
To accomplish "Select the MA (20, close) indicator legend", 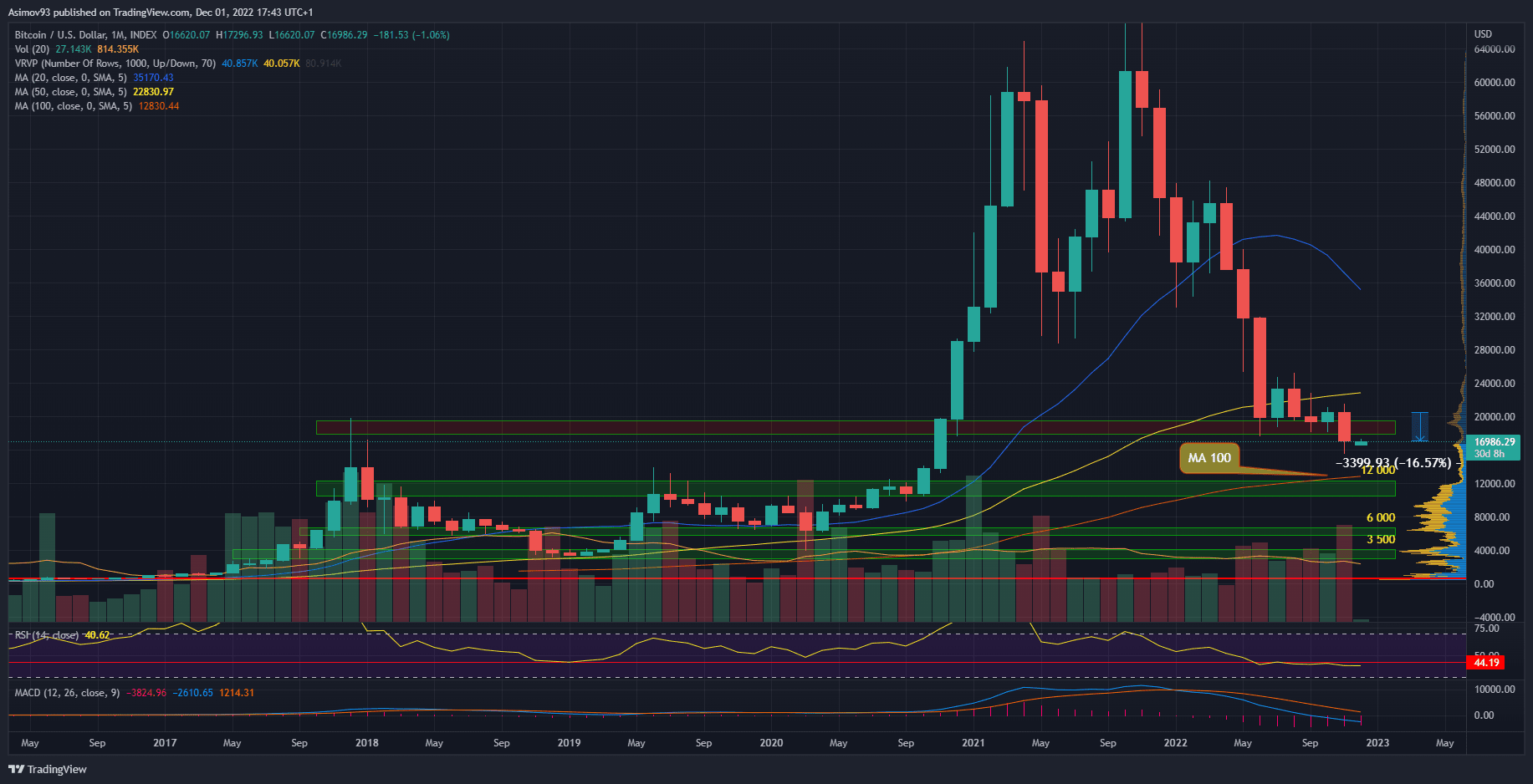I will [x=70, y=78].
